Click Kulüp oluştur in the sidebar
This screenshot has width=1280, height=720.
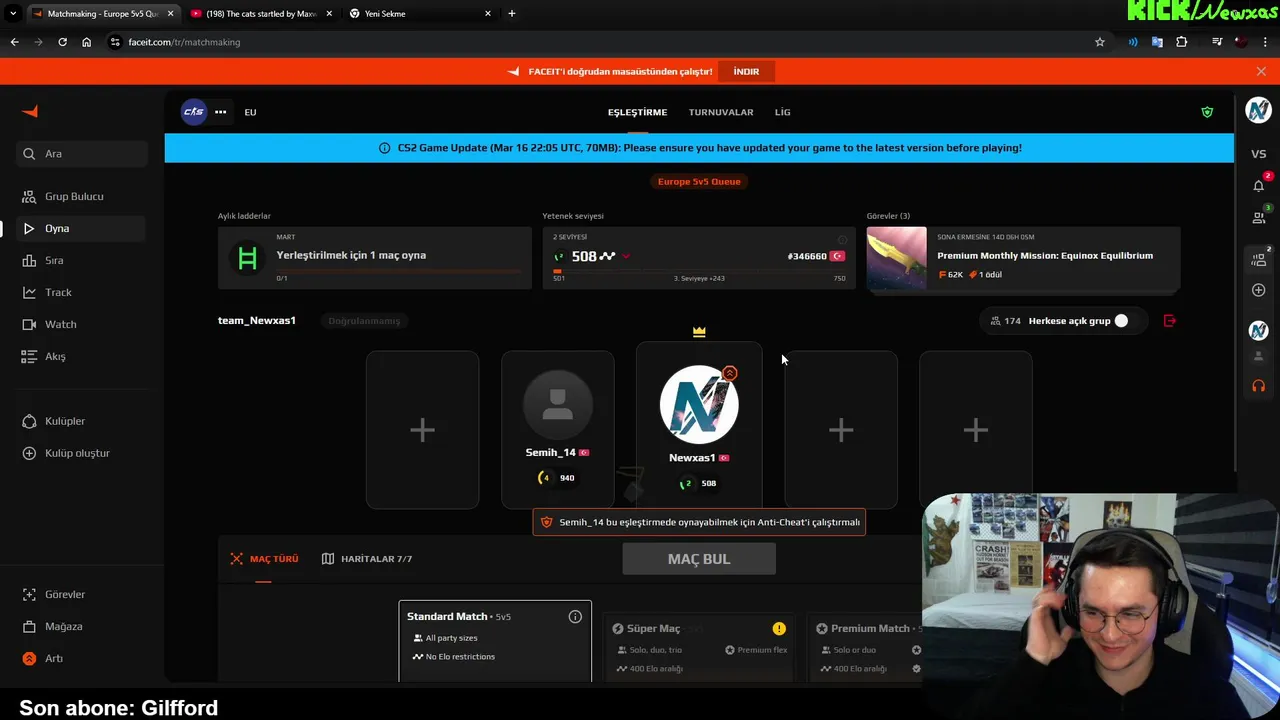[x=82, y=453]
